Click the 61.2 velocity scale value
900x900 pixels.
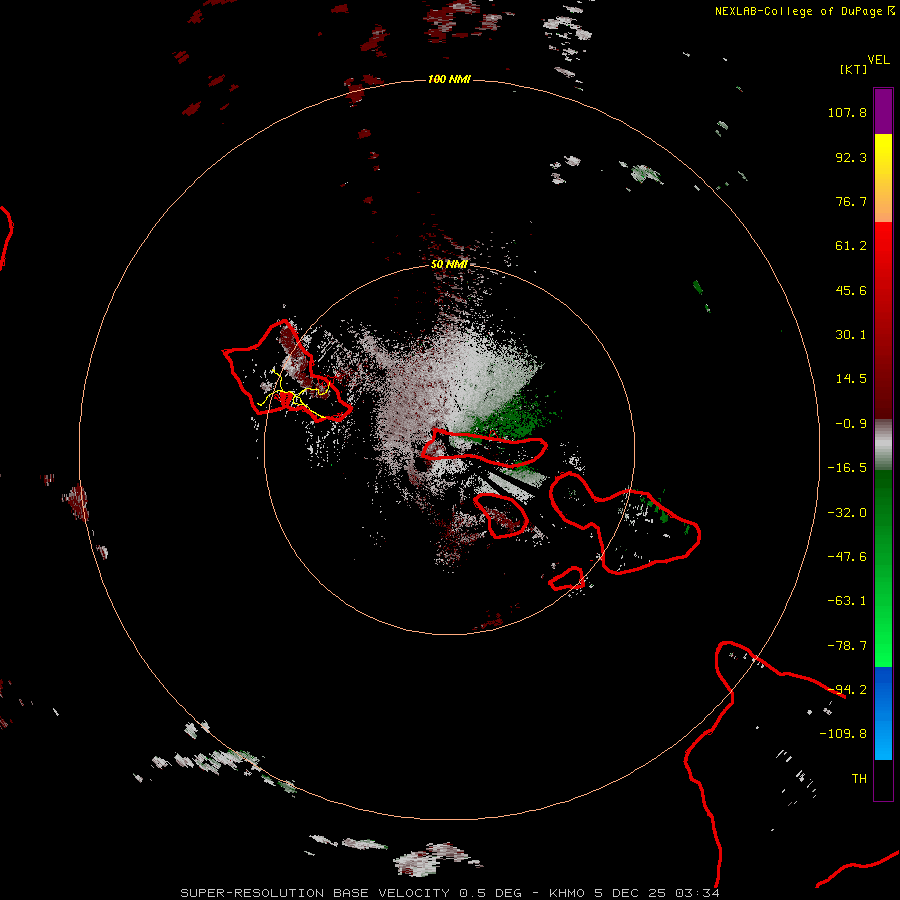coord(851,246)
